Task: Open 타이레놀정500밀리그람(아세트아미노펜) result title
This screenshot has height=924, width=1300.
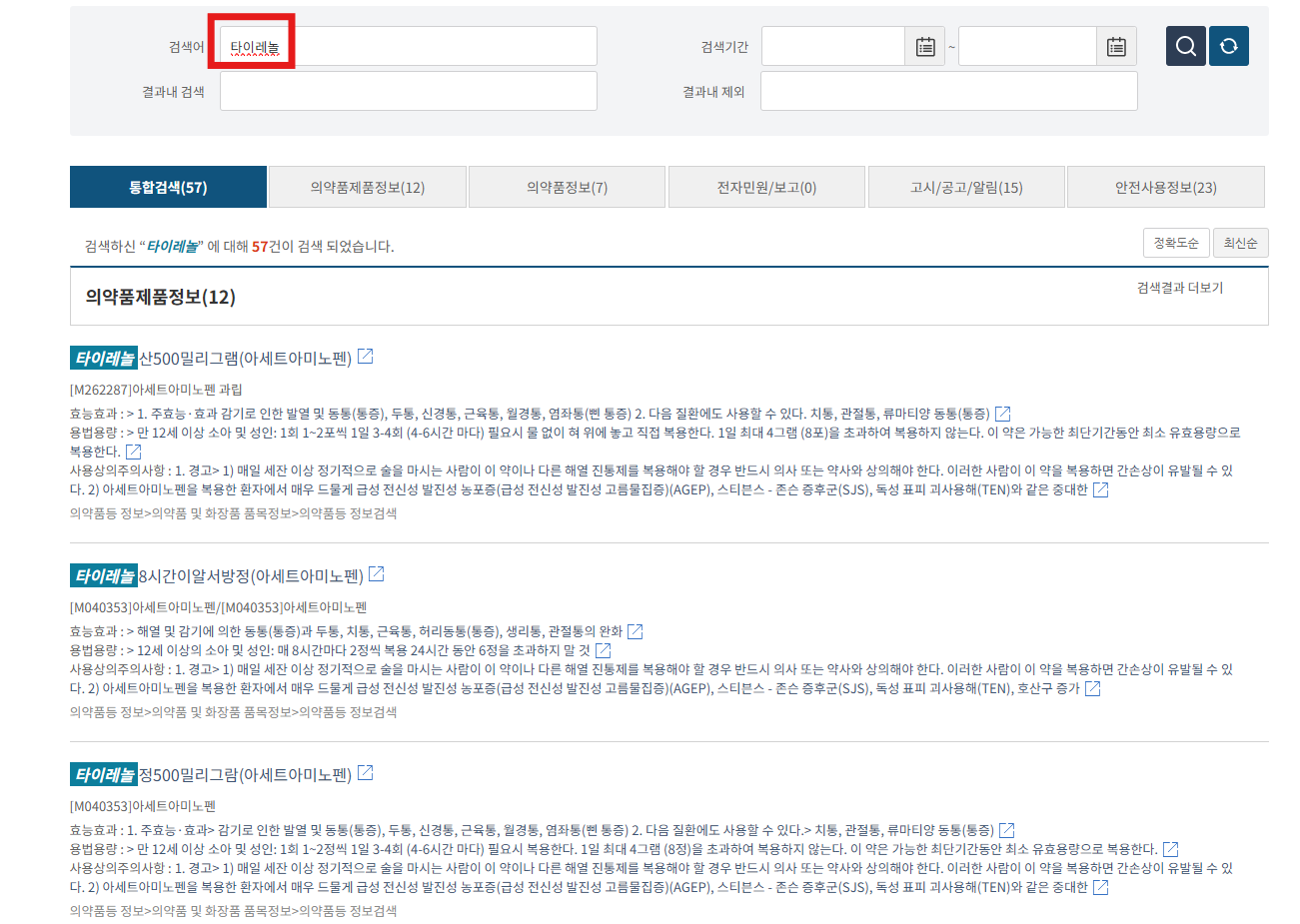Action: [212, 774]
